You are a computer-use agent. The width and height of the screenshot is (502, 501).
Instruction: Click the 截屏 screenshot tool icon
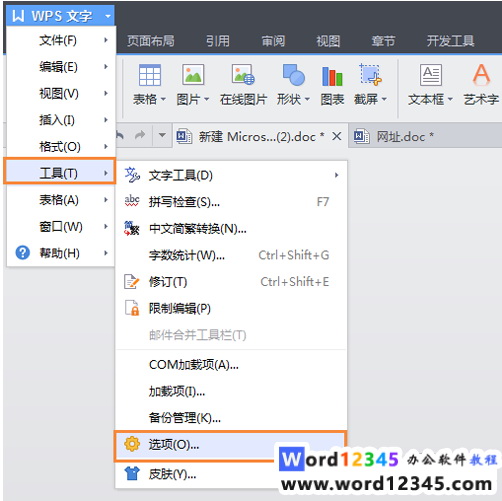(370, 75)
